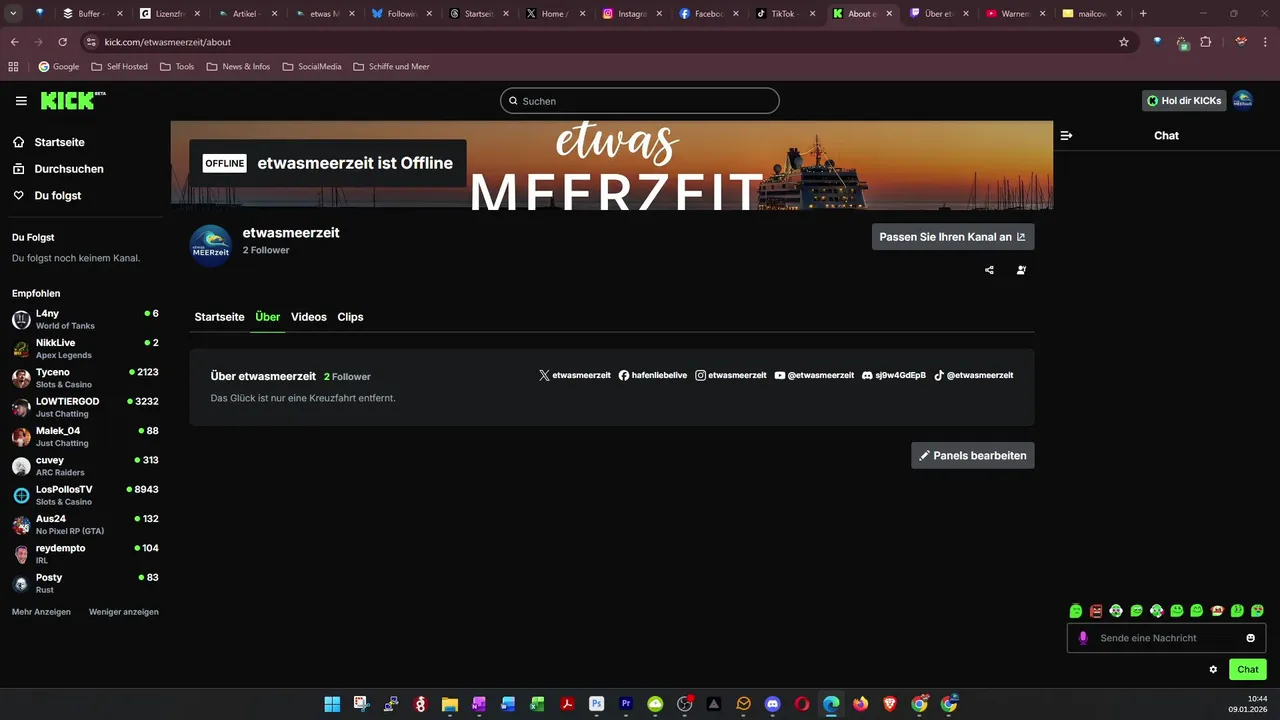Select the Über channel tab
This screenshot has height=720, width=1280.
point(267,317)
